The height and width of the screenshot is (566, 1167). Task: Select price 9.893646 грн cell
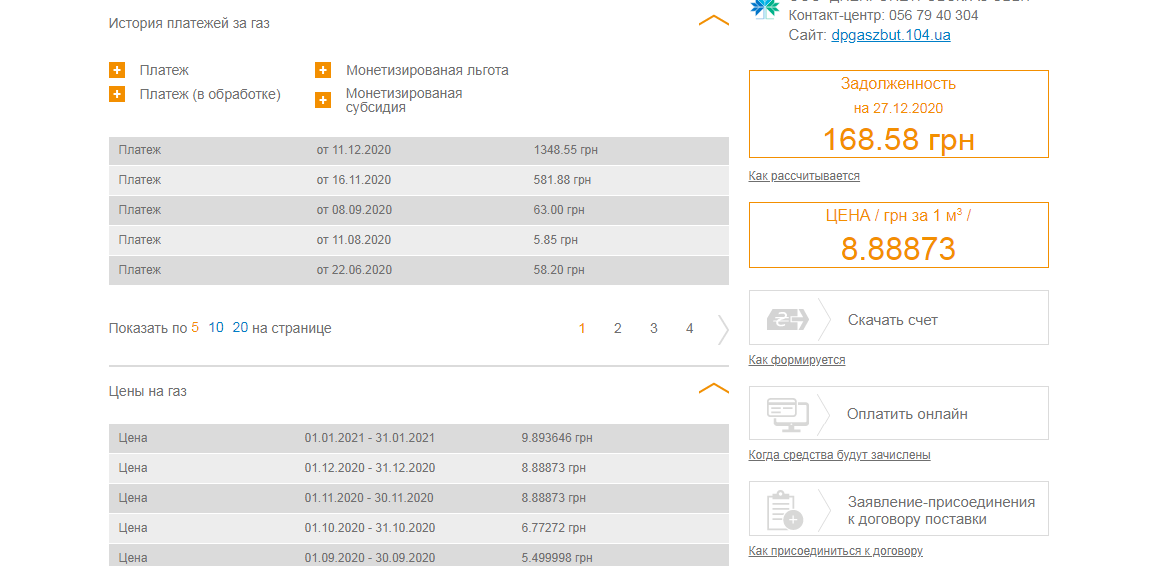pyautogui.click(x=557, y=438)
